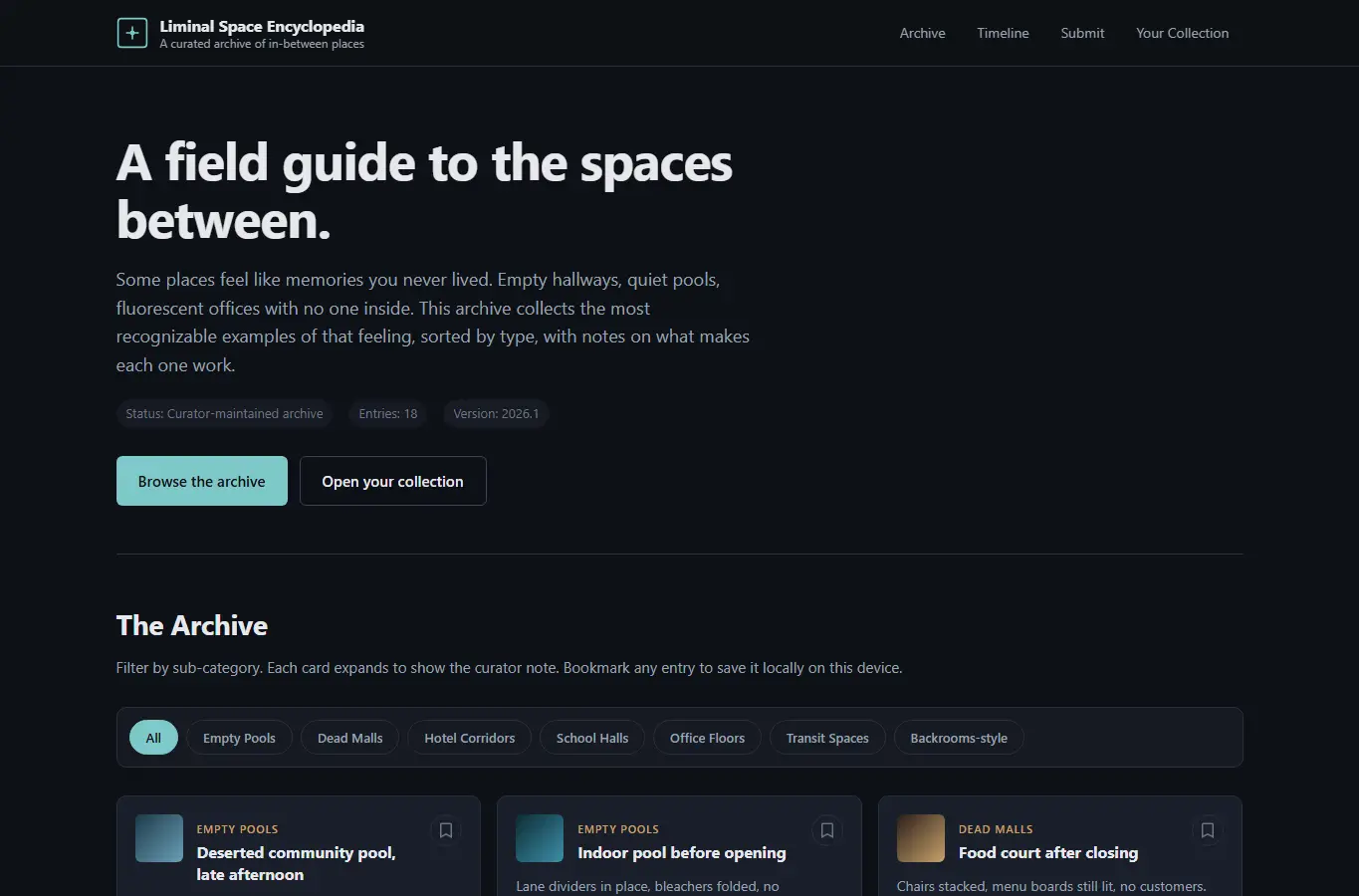Filter archive by Office Floors
Image resolution: width=1359 pixels, height=896 pixels.
tap(707, 738)
